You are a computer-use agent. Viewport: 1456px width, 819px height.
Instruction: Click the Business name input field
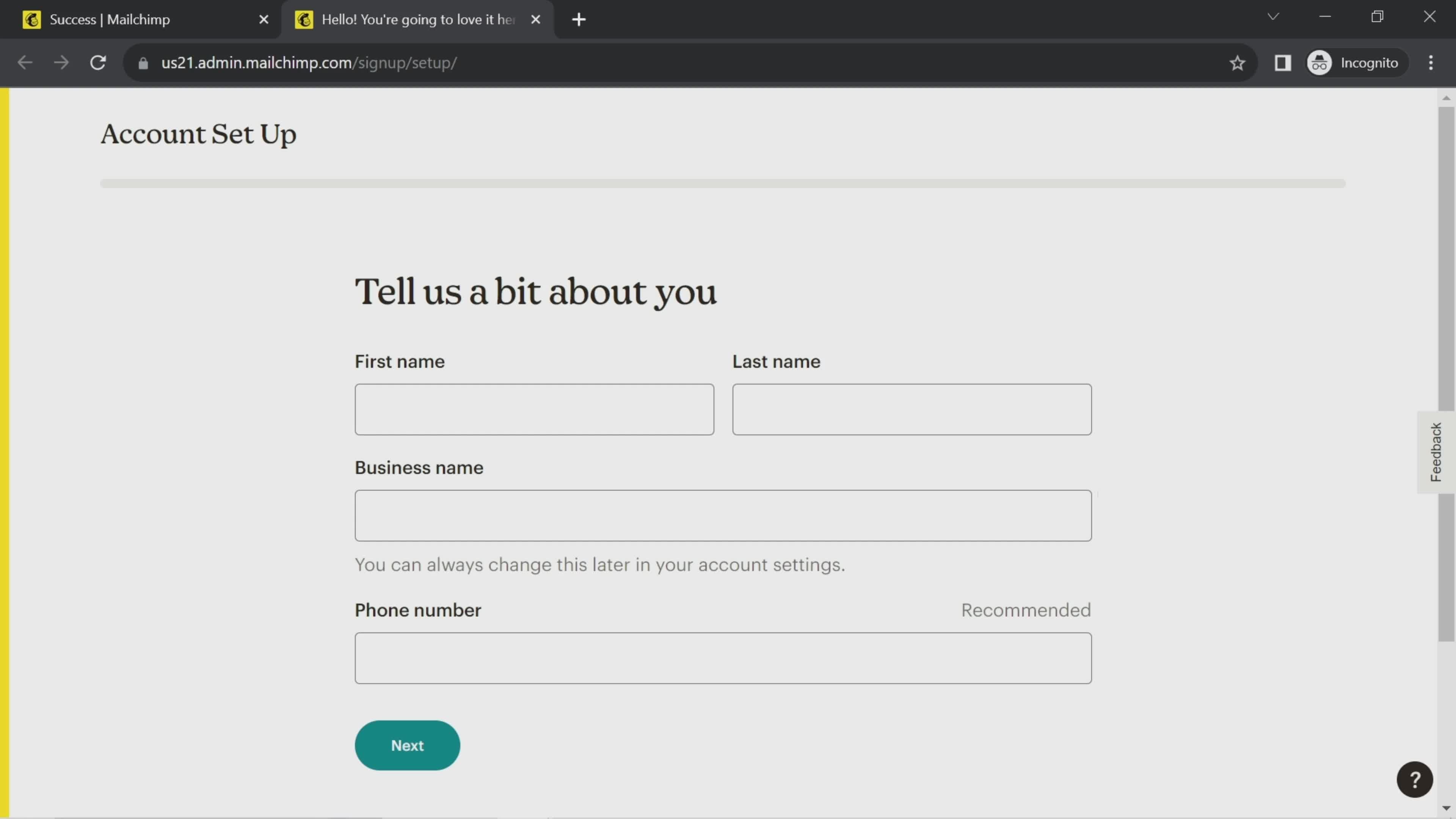(x=723, y=515)
